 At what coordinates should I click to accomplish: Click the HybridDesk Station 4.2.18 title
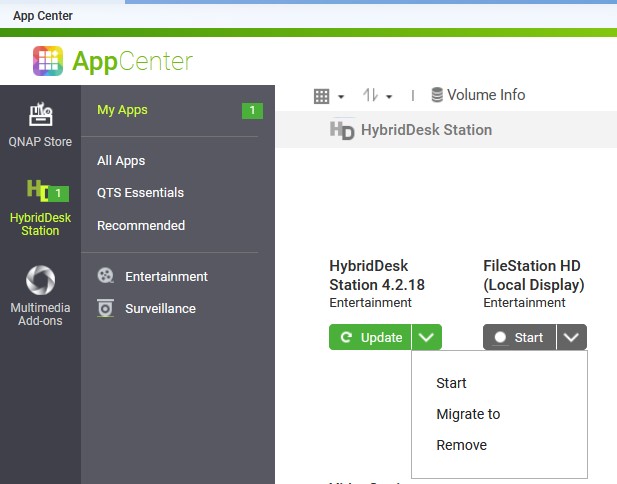tap(377, 275)
